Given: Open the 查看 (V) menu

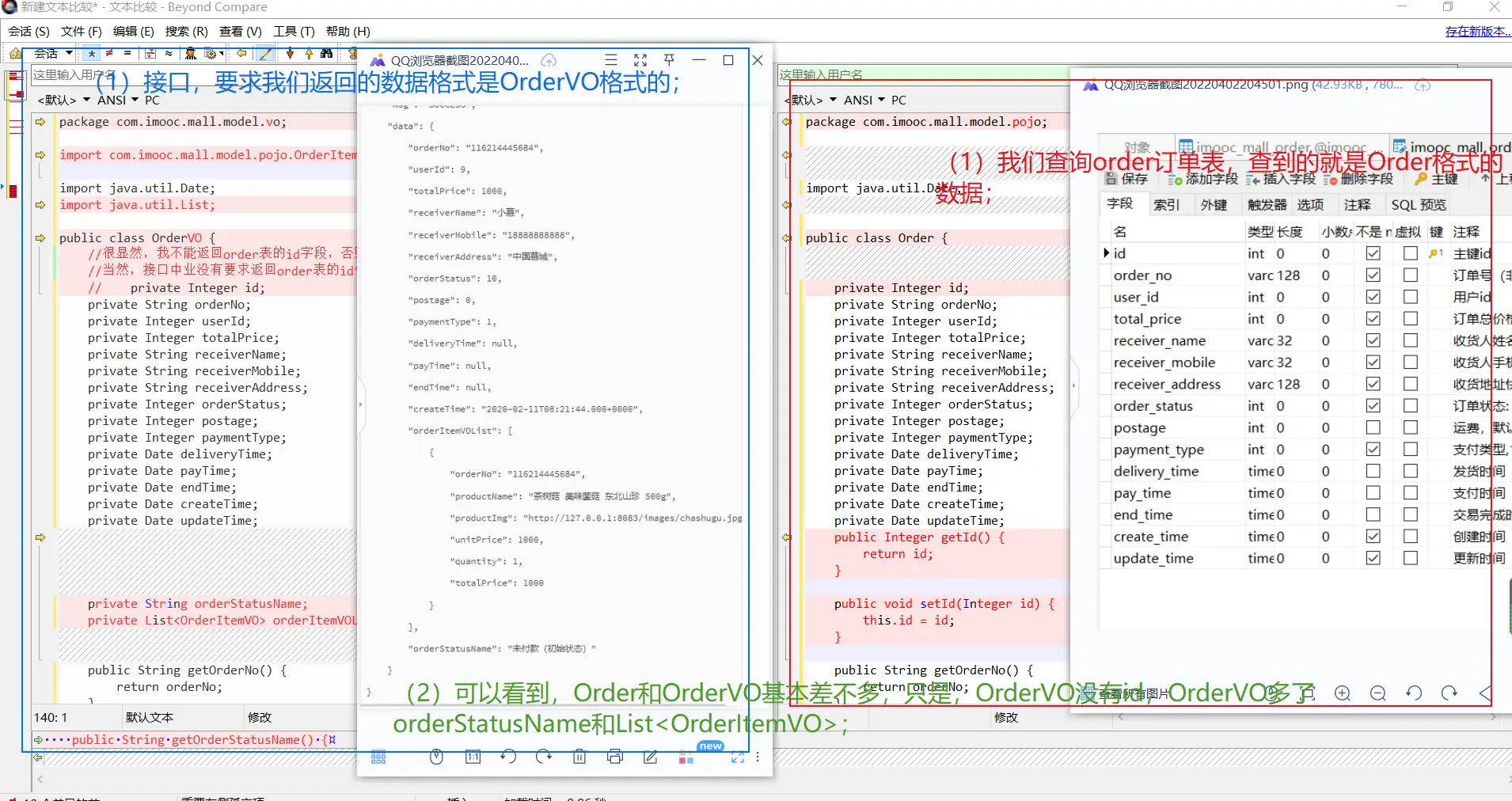Looking at the screenshot, I should pos(240,32).
